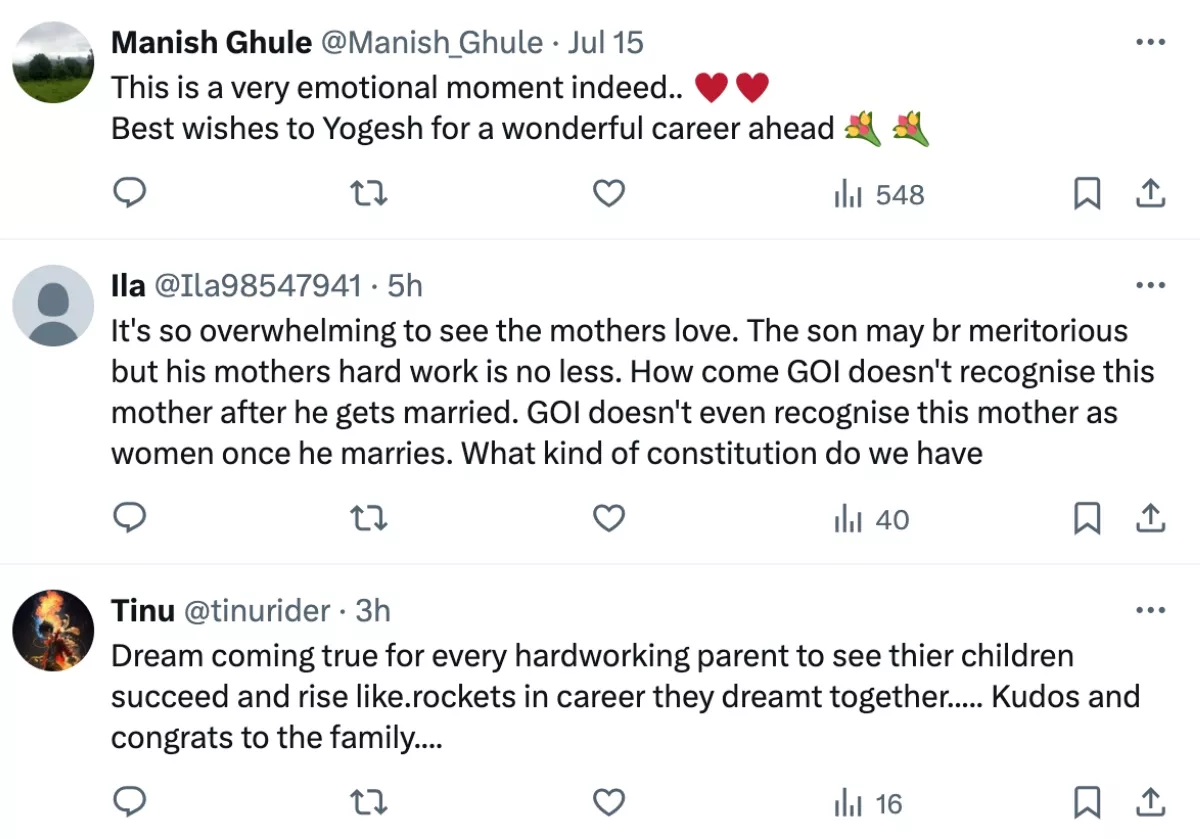The height and width of the screenshot is (839, 1200).
Task: Retweet Ila's tweet about mothers love
Action: click(369, 519)
